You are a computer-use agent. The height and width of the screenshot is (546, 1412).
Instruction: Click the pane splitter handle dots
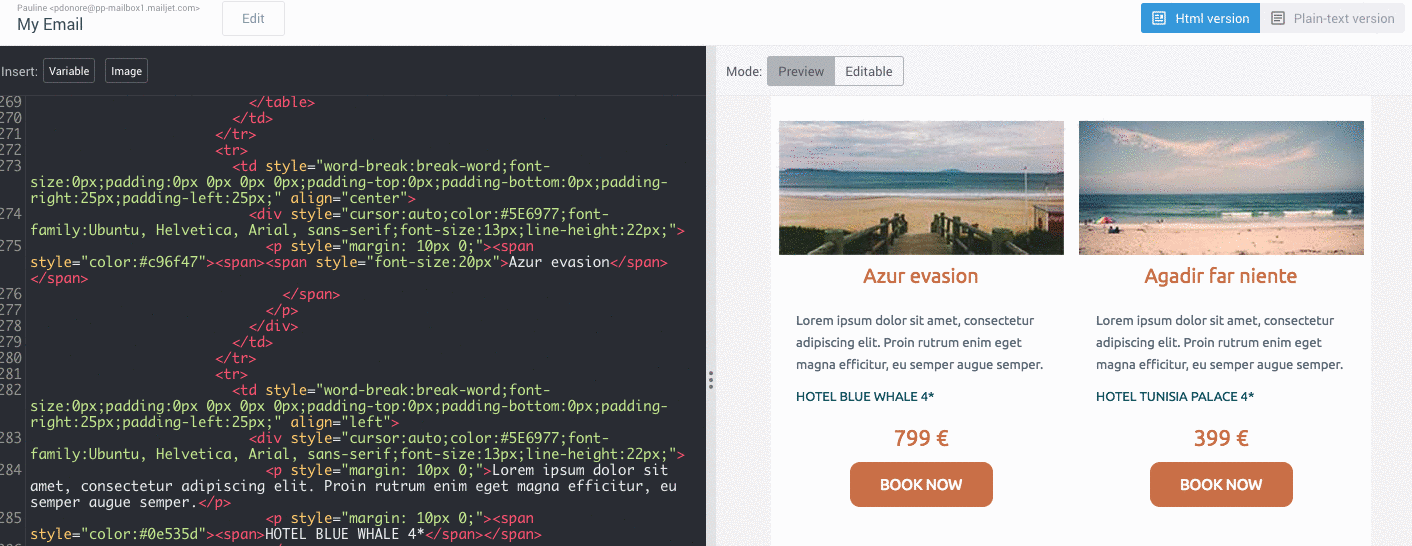coord(711,379)
